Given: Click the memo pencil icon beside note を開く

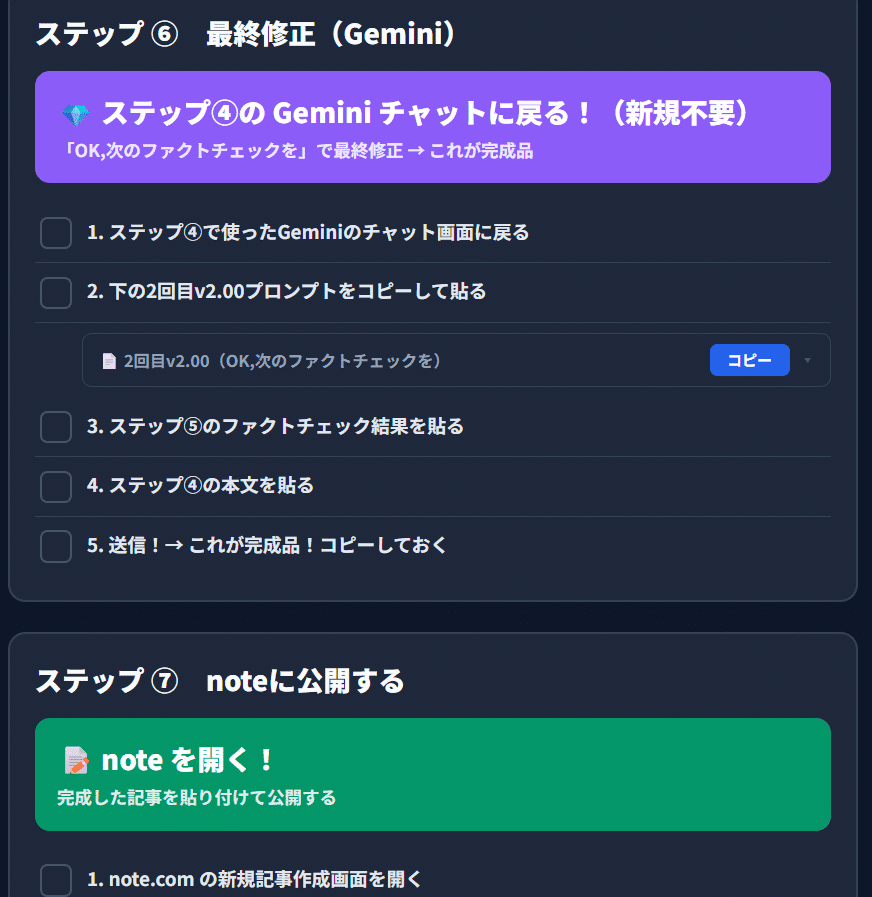Looking at the screenshot, I should click(76, 760).
